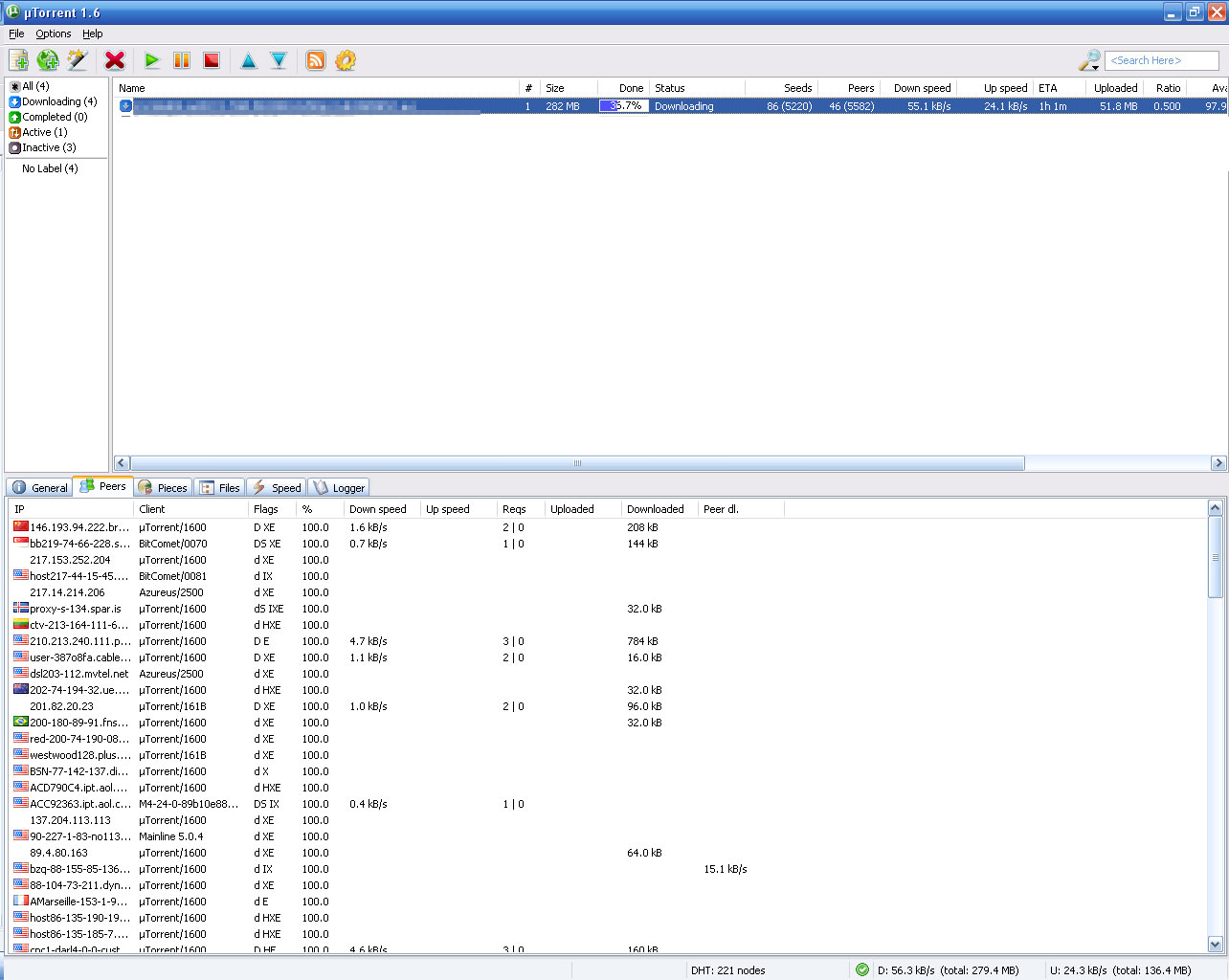The width and height of the screenshot is (1229, 980).
Task: Click the Move Up queue arrow
Action: pyautogui.click(x=249, y=60)
